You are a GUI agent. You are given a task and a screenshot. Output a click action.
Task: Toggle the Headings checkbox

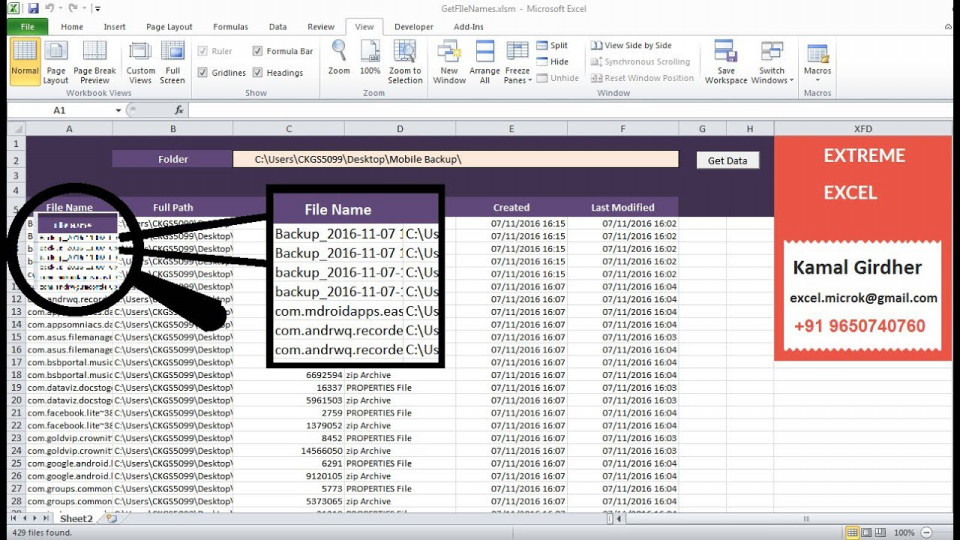[x=258, y=72]
